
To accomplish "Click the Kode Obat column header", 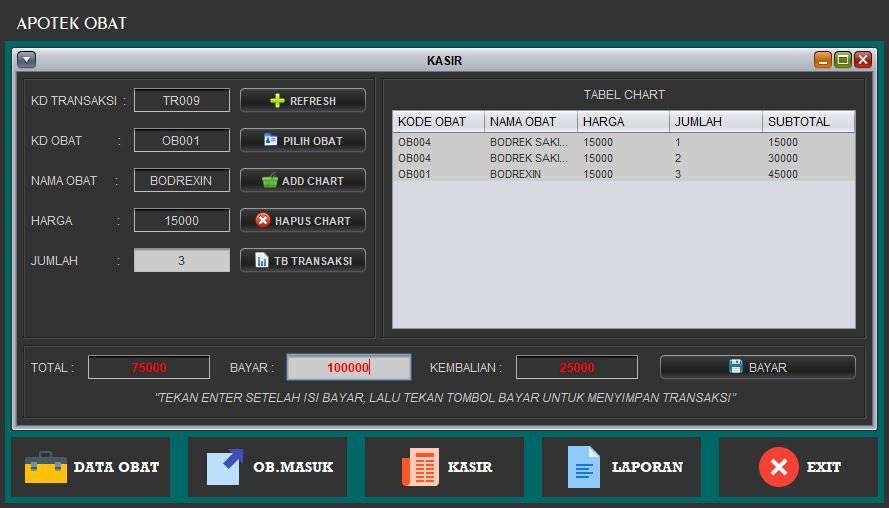I will point(438,122).
